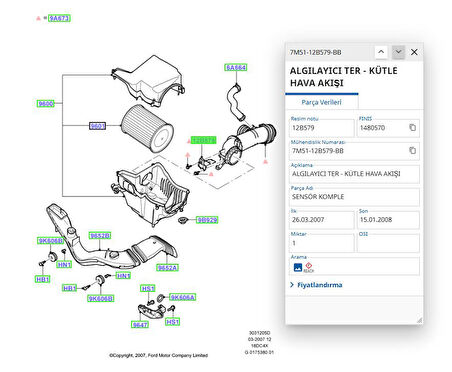Image resolution: width=452 pixels, height=372 pixels.
Task: Select the 9652B duct label
Action: [100, 236]
